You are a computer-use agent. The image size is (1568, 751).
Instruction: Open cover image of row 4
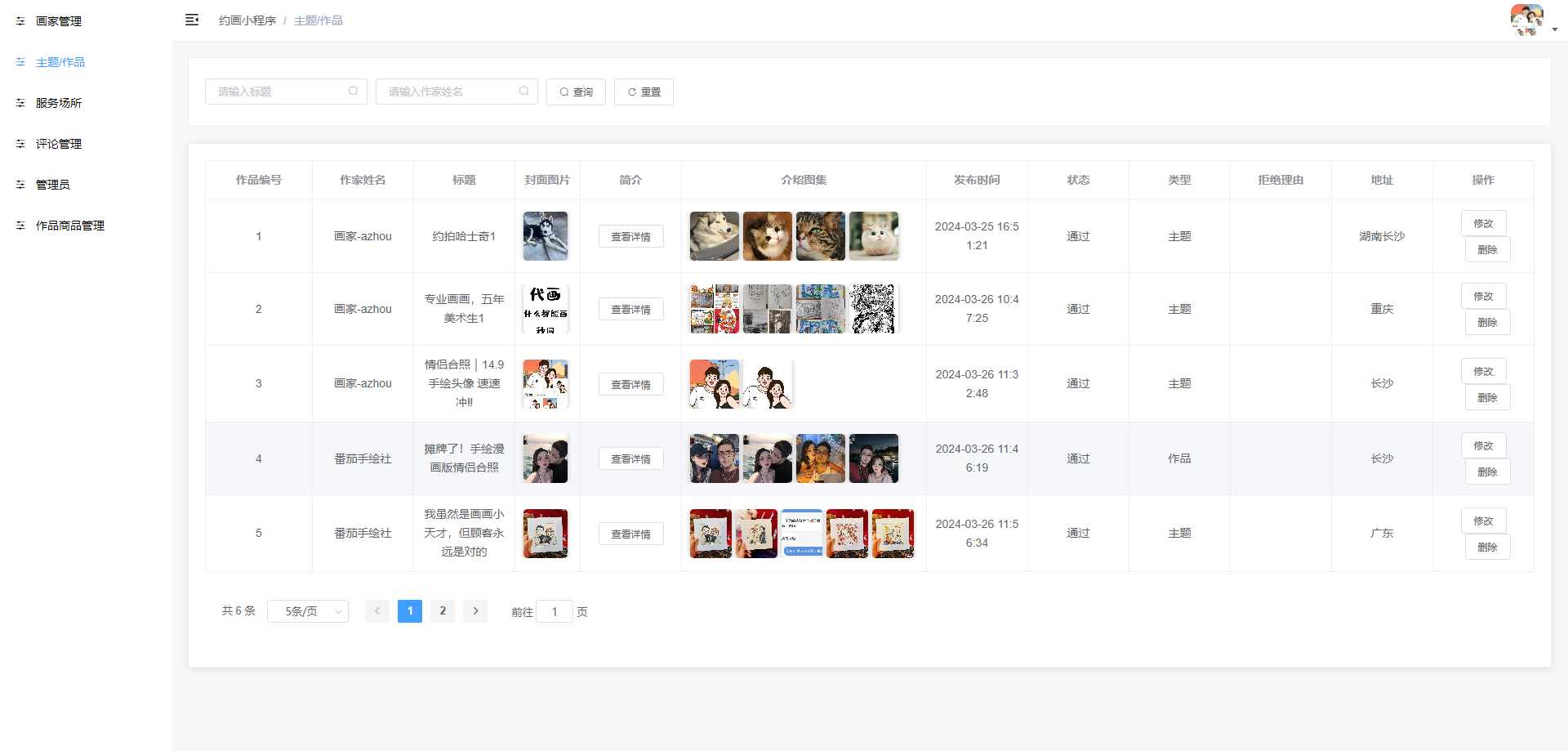pyautogui.click(x=546, y=458)
